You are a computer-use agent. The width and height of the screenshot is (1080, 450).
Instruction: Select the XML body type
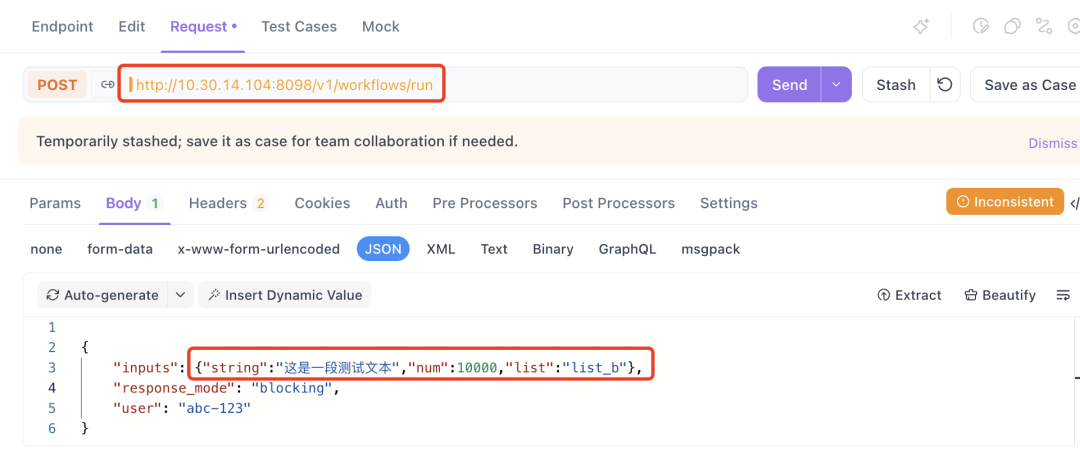[441, 249]
